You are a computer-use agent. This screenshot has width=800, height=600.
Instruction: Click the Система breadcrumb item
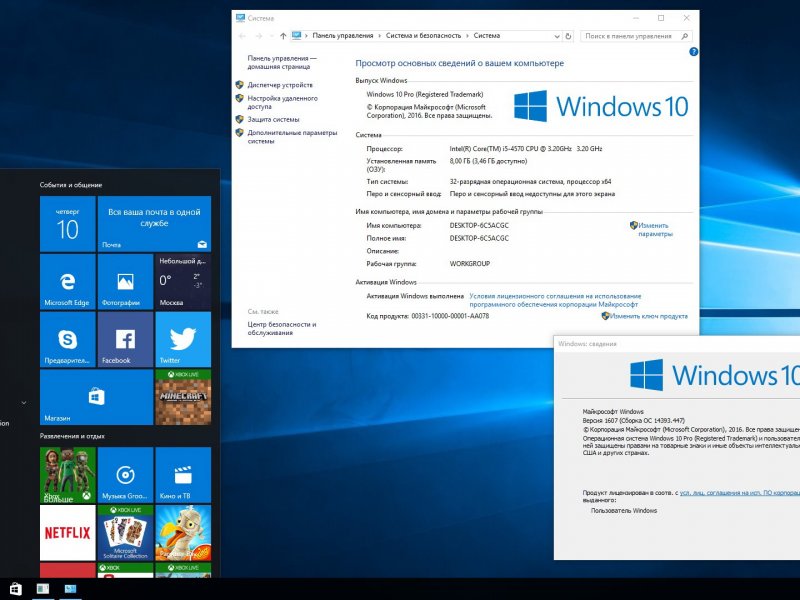click(486, 36)
